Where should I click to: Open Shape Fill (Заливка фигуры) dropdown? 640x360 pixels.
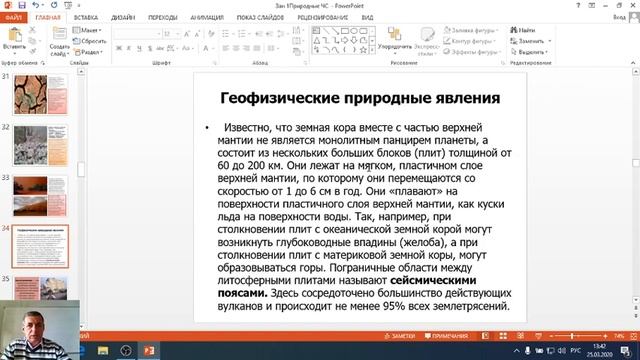(471, 30)
